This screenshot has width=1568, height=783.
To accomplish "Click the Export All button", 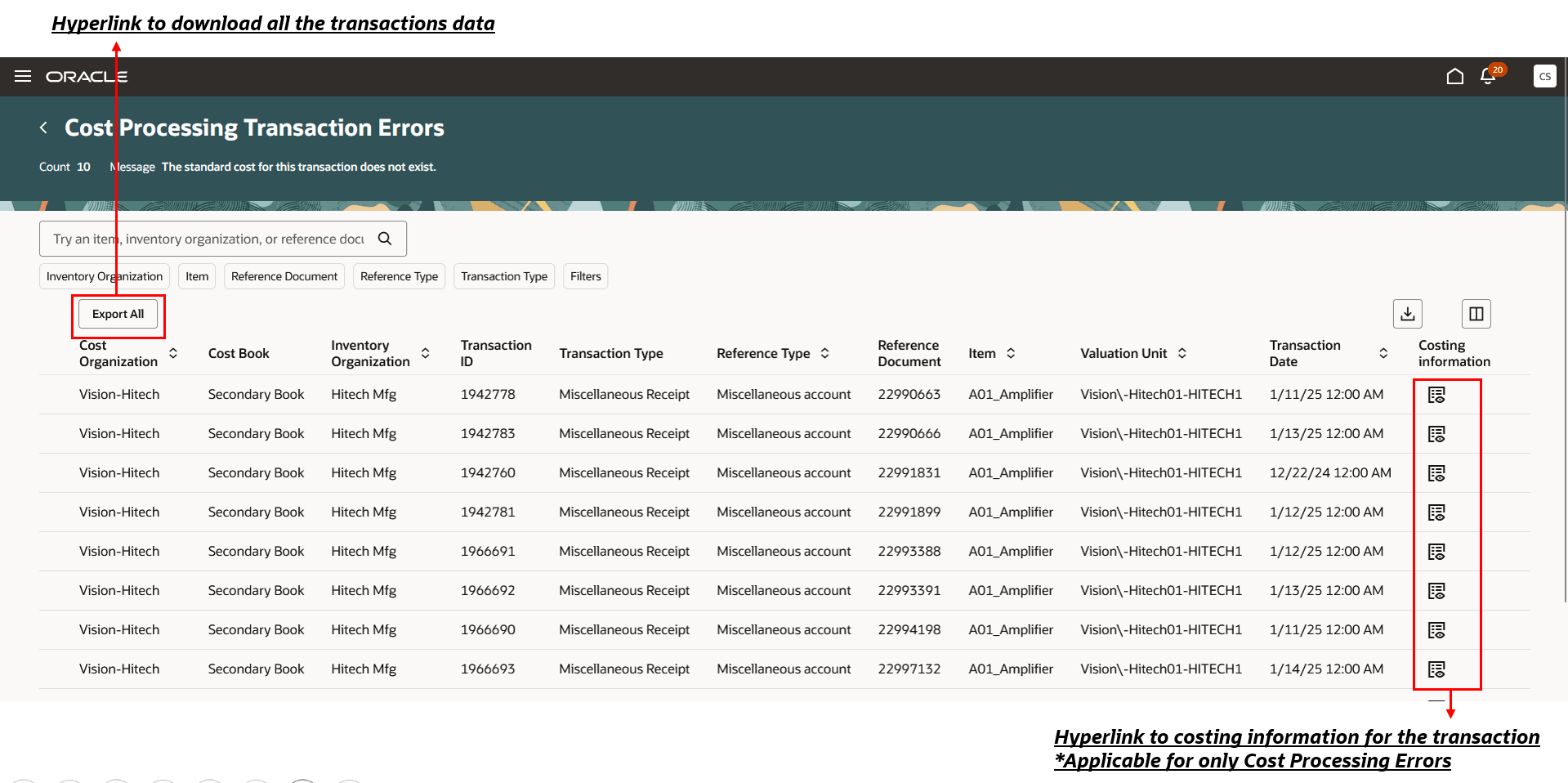I will [118, 314].
